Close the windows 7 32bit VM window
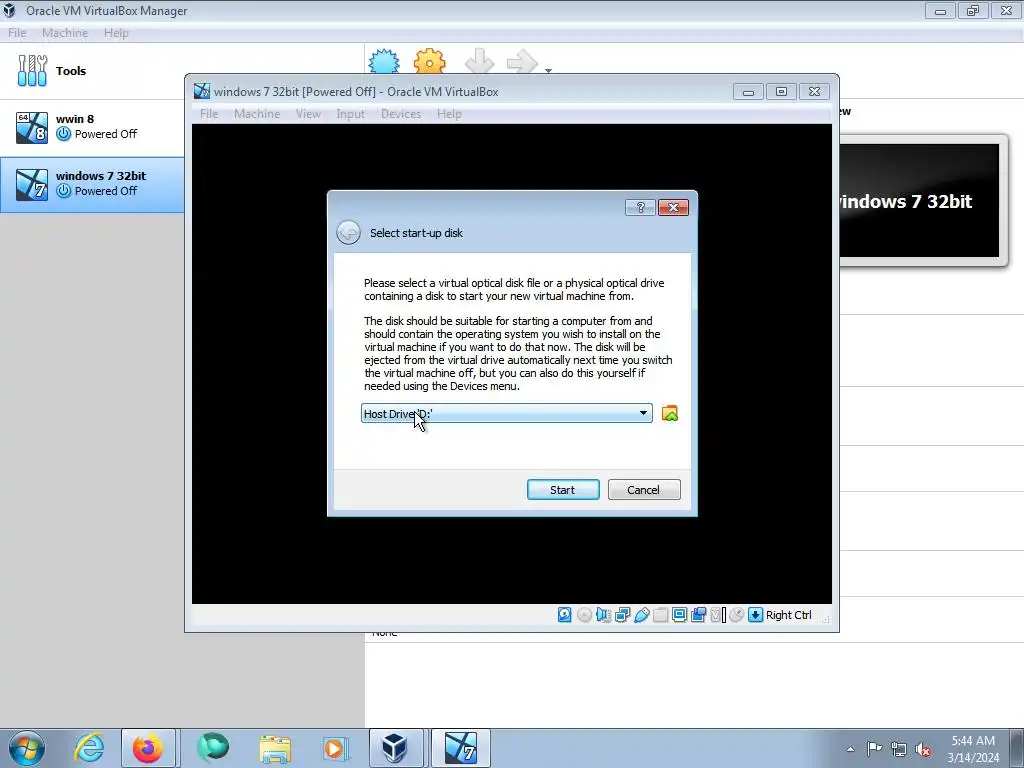The height and width of the screenshot is (768, 1024). (x=814, y=91)
